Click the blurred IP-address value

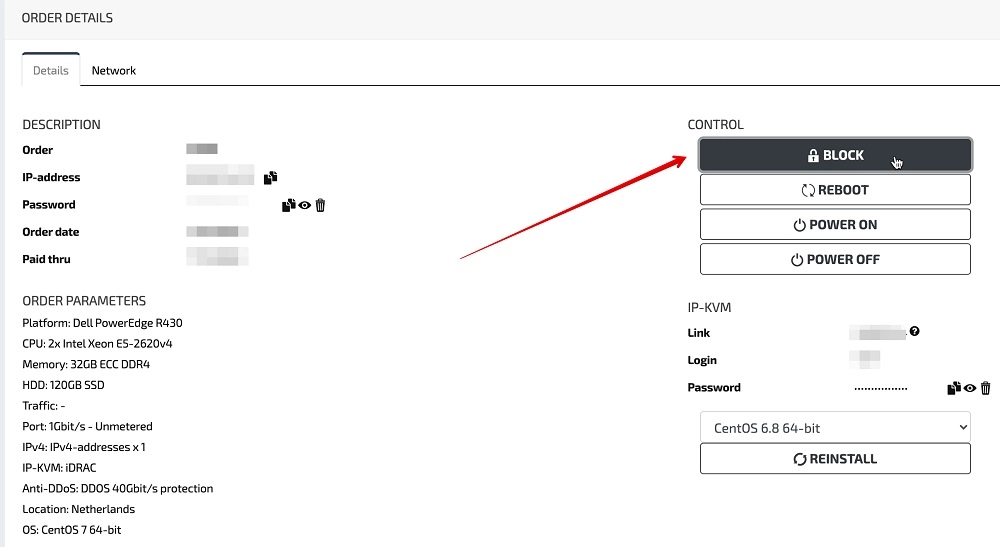pyautogui.click(x=220, y=178)
